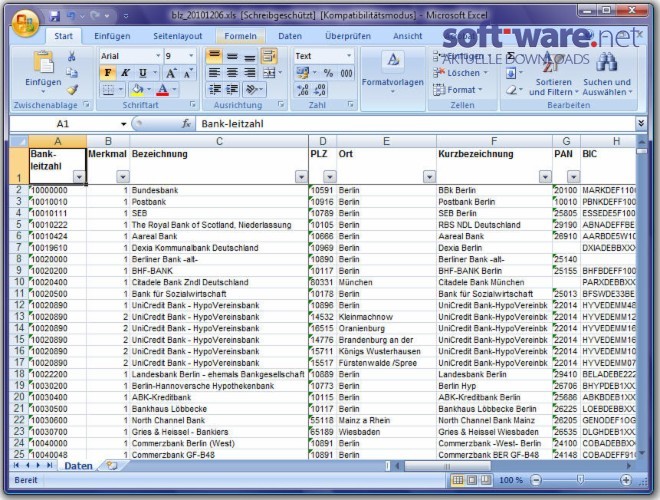Viewport: 660px width, 500px height.
Task: Apply percent style with the % icon
Action: click(x=328, y=73)
